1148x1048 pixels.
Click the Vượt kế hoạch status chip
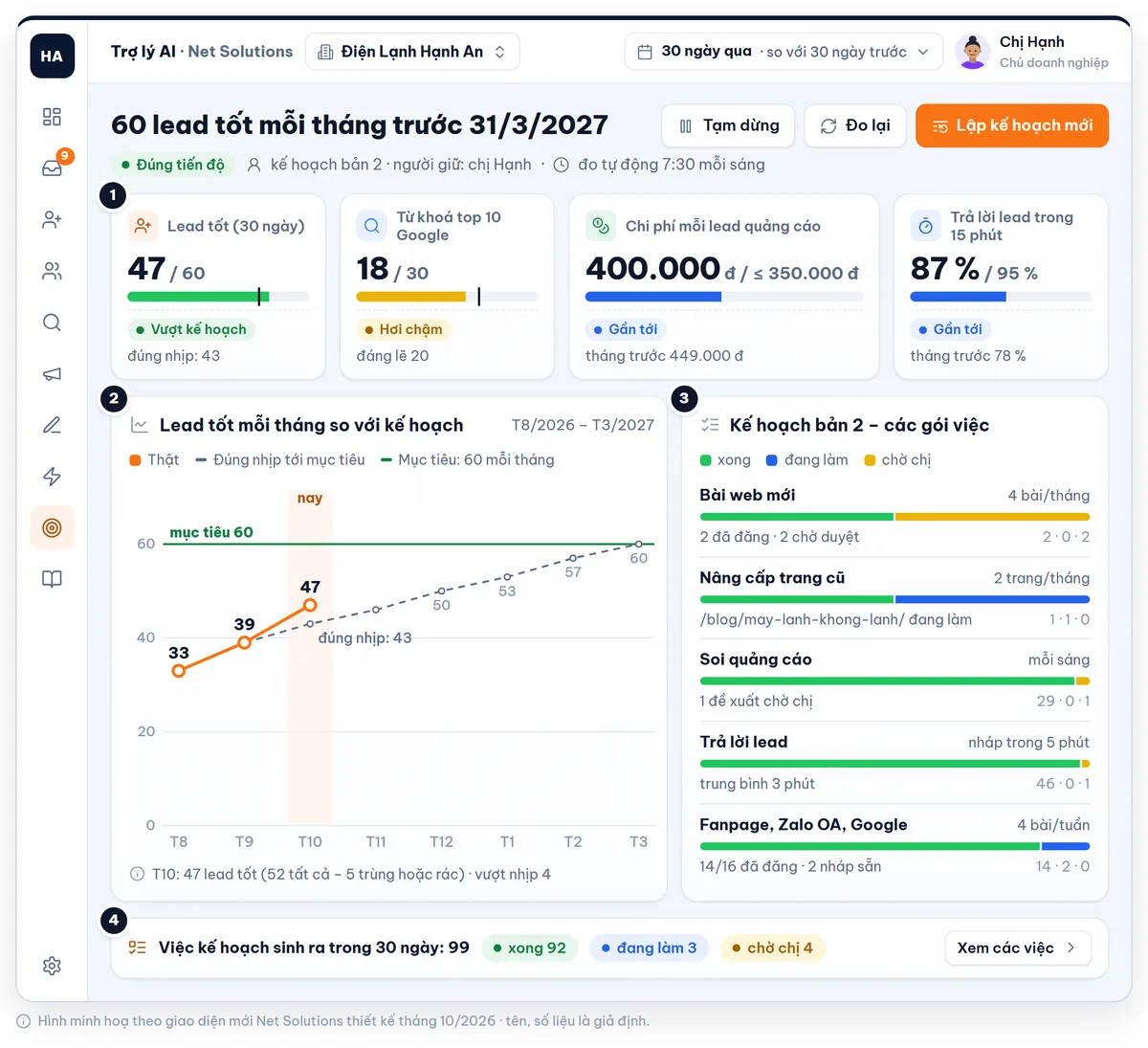coord(191,329)
